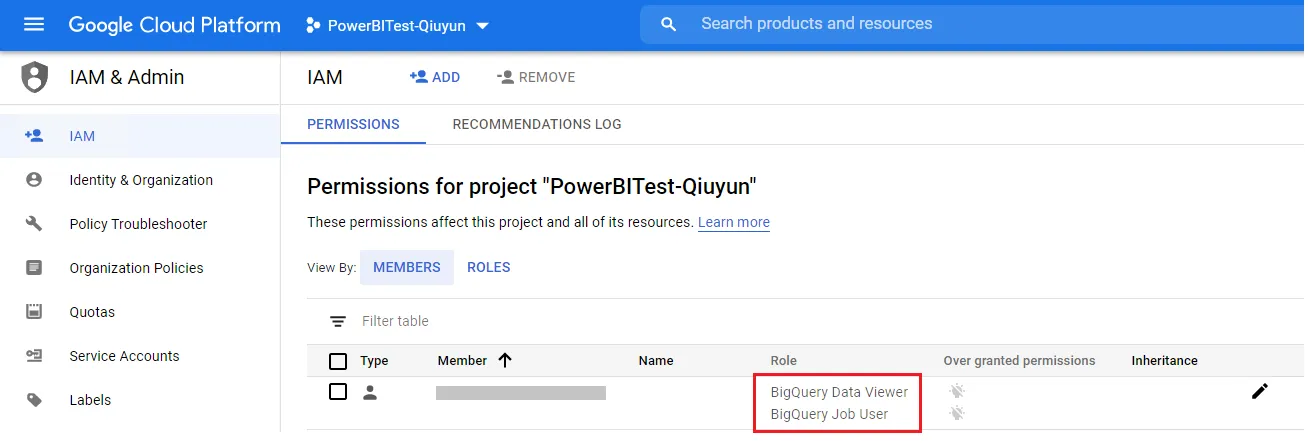Open the hamburger navigation menu
Image resolution: width=1308 pixels, height=443 pixels.
click(34, 24)
